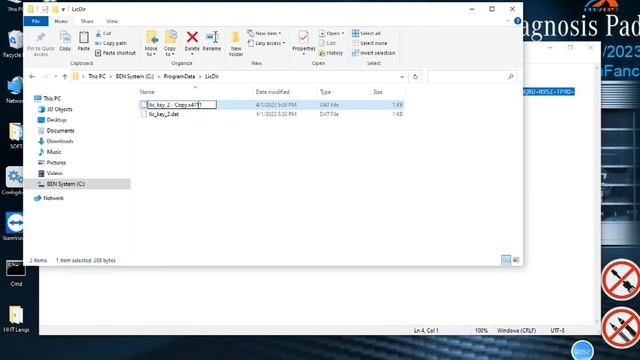
Task: Open the File tab
Action: (36, 21)
